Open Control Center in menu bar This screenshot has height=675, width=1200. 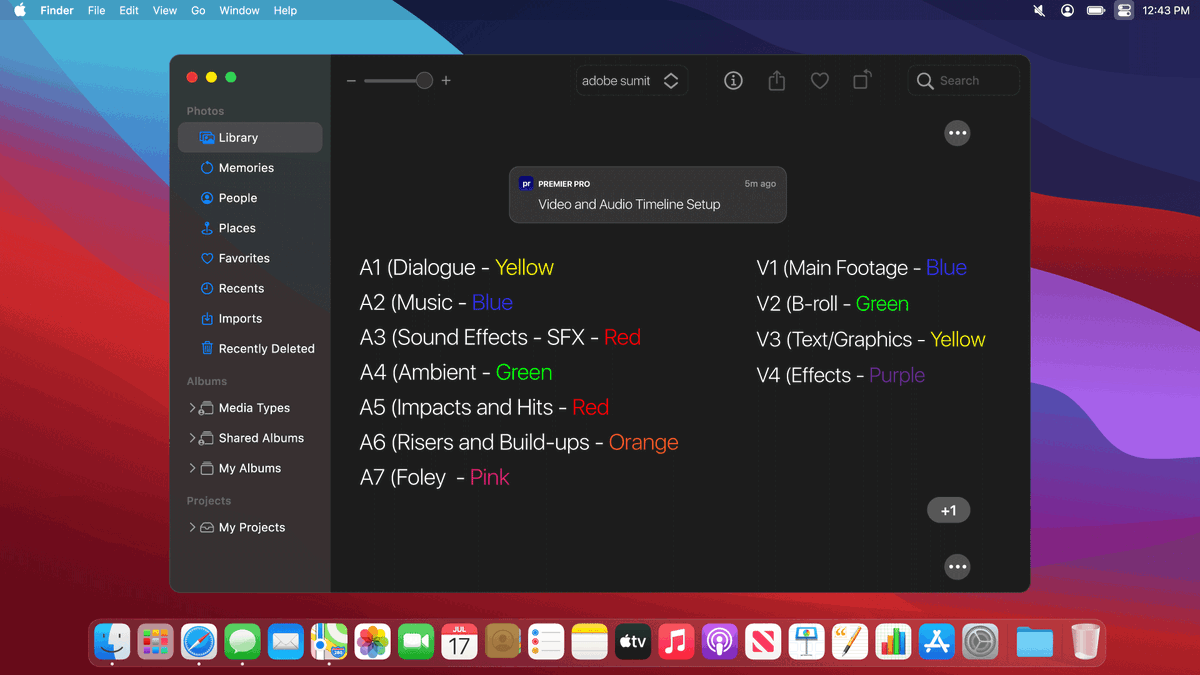pos(1124,10)
